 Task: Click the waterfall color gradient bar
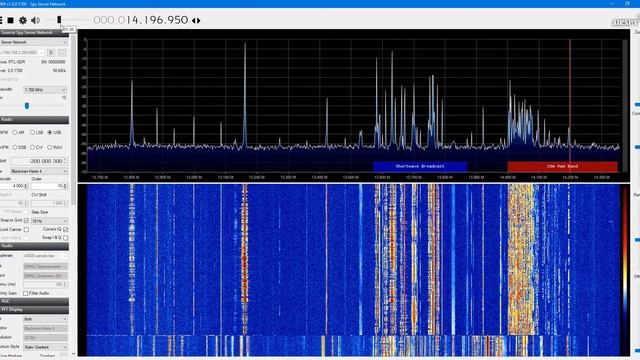(625, 269)
